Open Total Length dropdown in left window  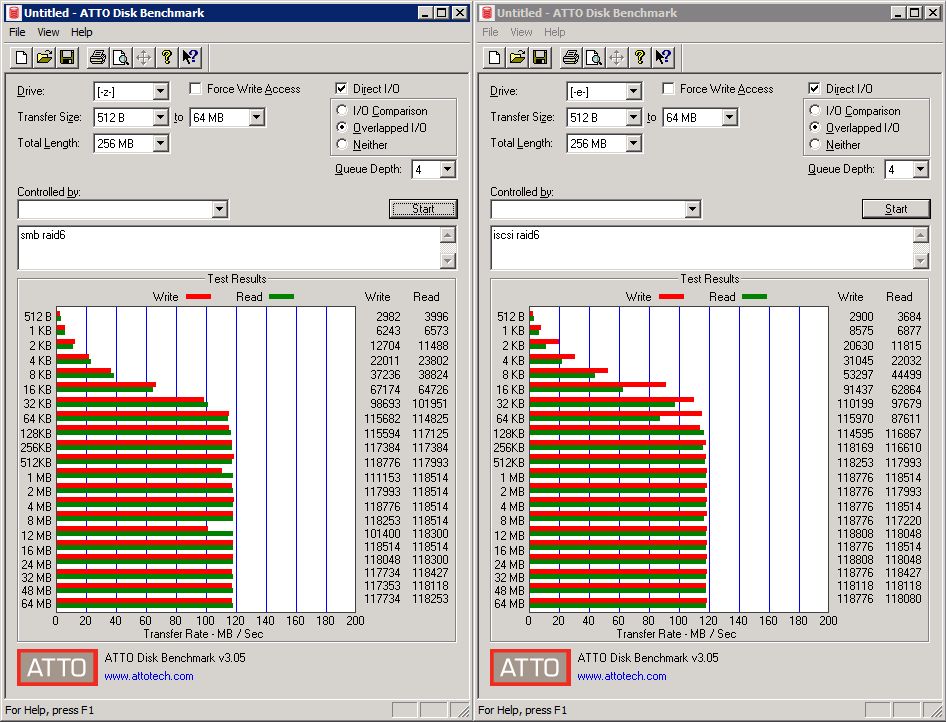(160, 144)
